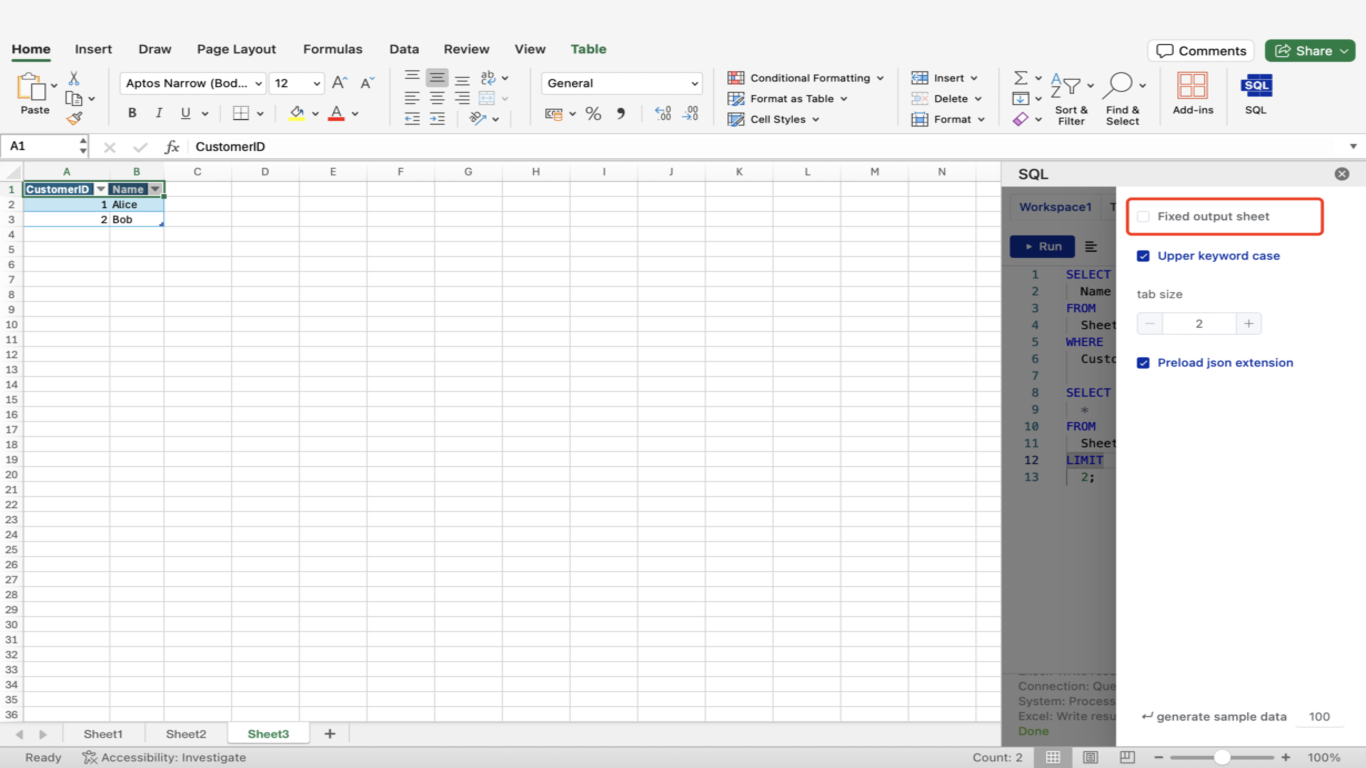Run the SQL query with Run button
The width and height of the screenshot is (1366, 768).
pos(1042,247)
